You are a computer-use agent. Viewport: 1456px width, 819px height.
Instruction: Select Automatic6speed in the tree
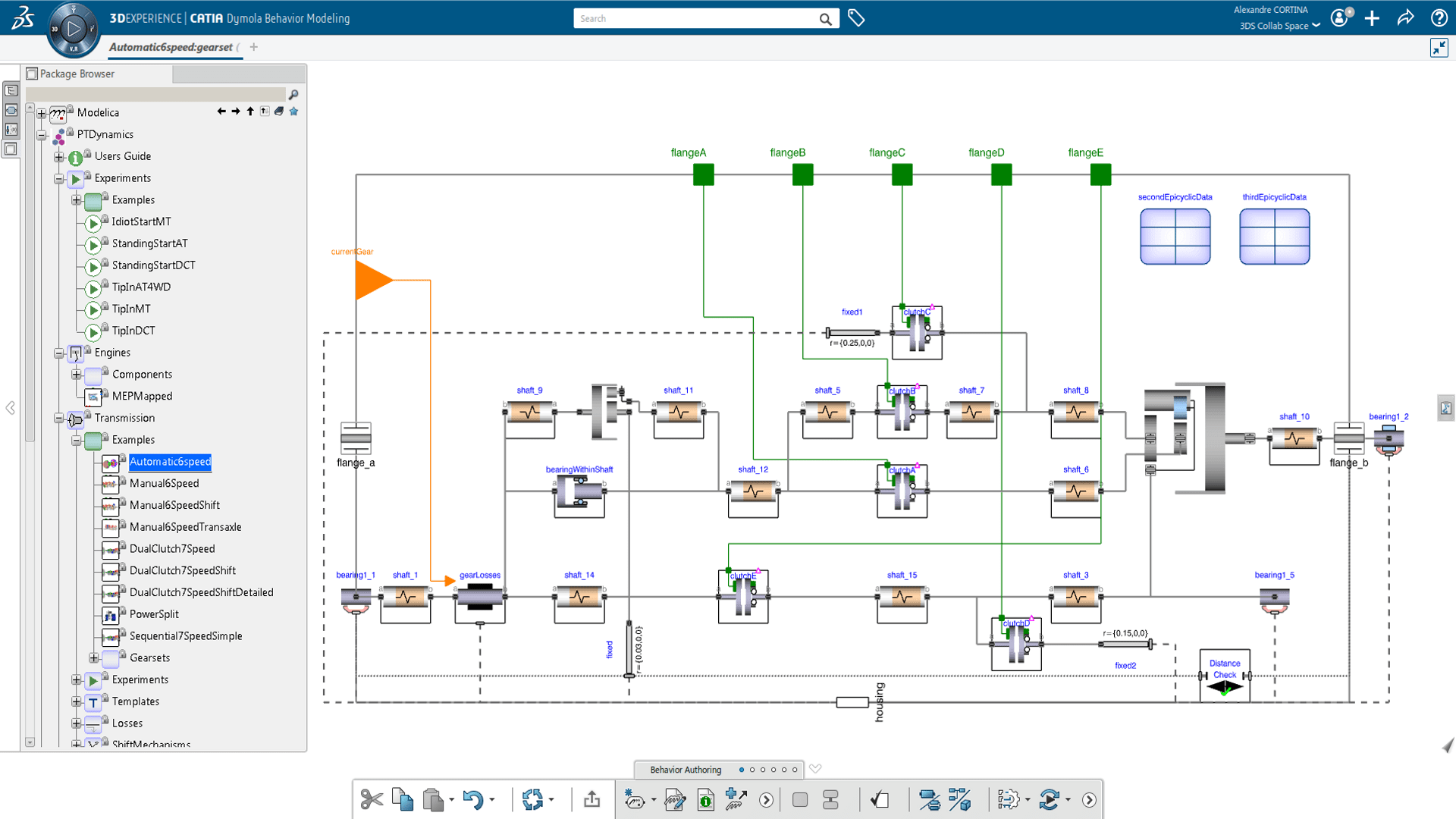pyautogui.click(x=171, y=461)
